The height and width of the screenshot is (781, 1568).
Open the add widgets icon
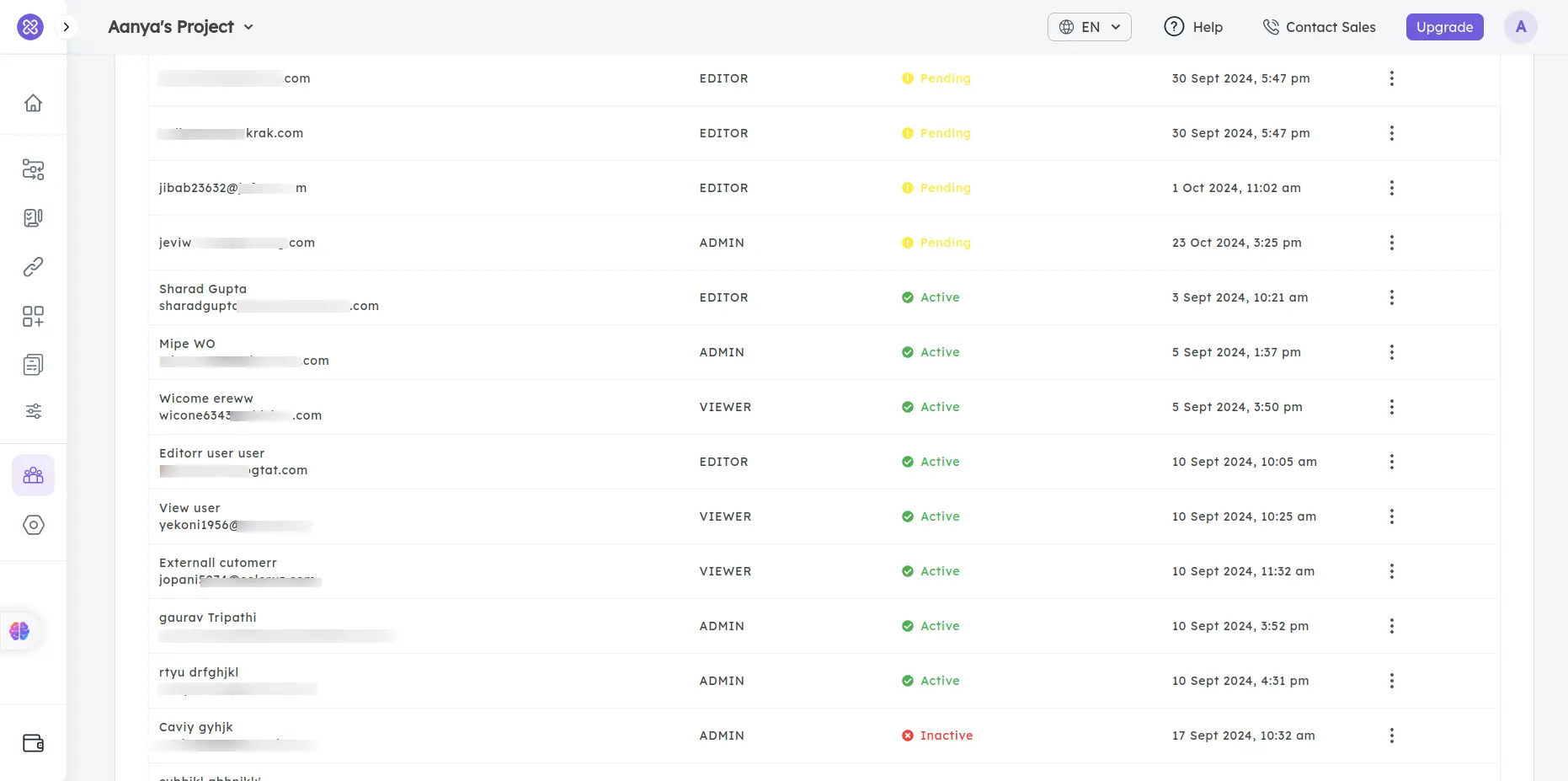coord(33,317)
